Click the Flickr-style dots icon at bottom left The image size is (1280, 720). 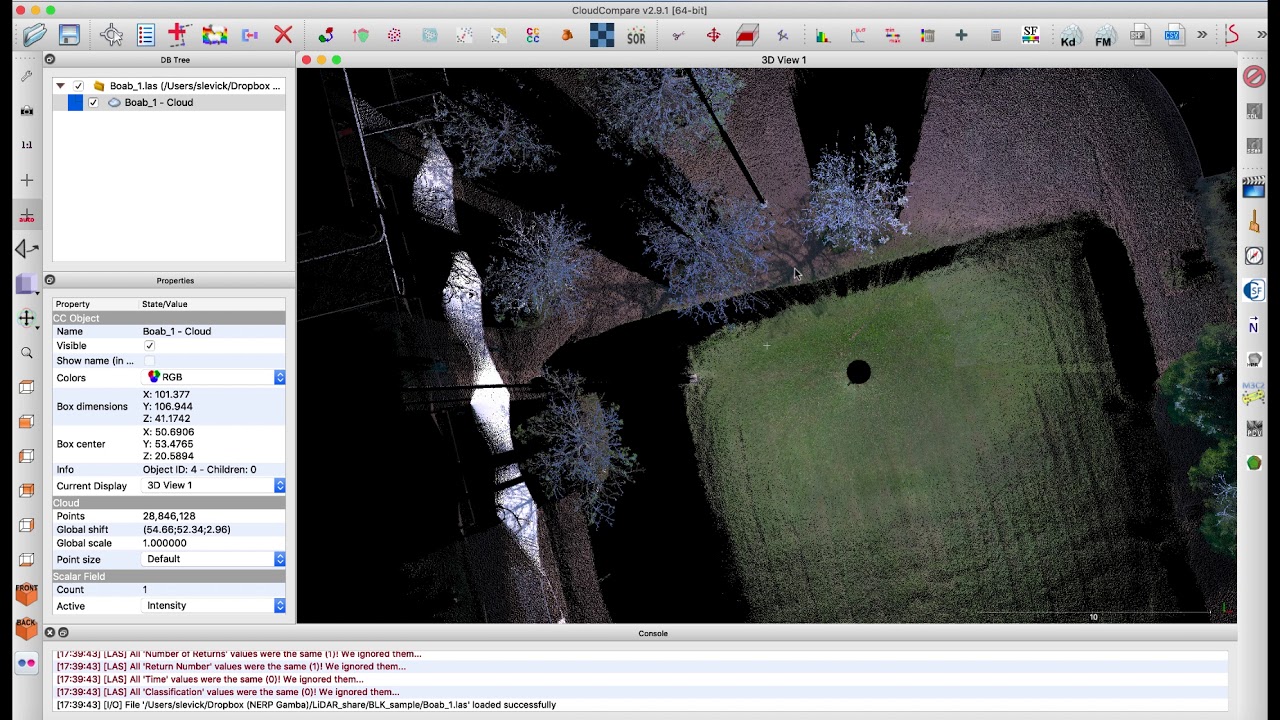click(27, 663)
